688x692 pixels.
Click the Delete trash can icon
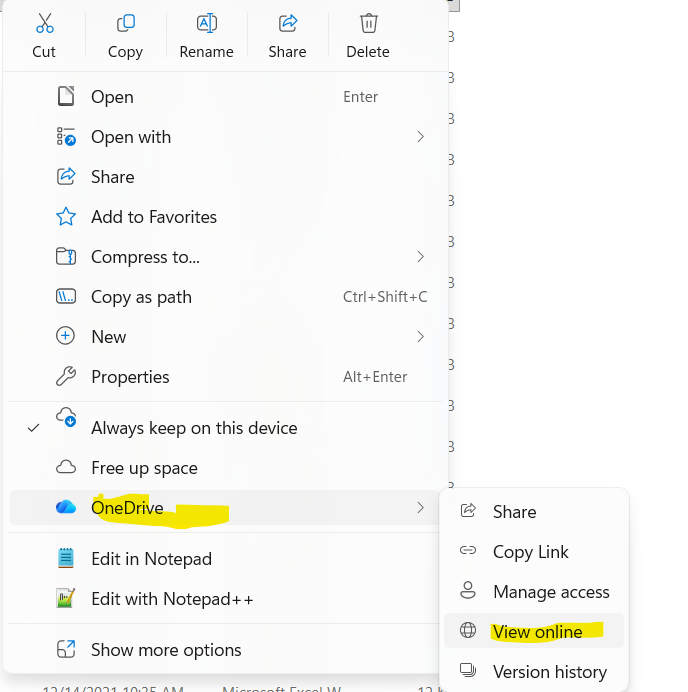click(368, 23)
